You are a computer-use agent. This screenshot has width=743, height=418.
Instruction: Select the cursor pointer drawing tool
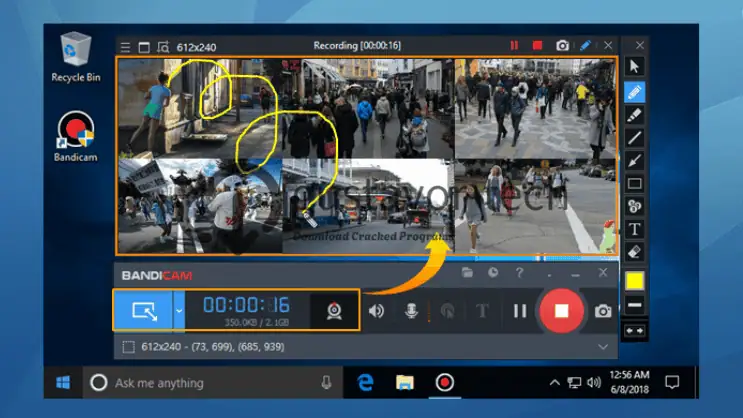pos(634,66)
